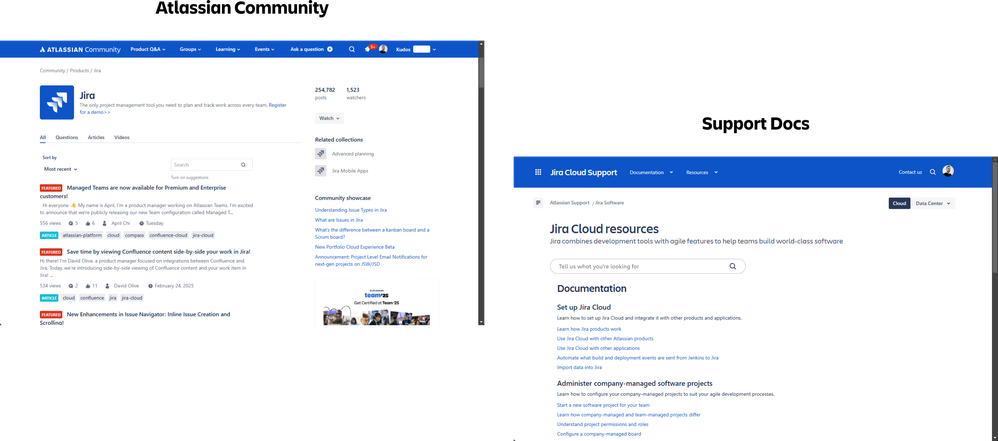This screenshot has height=441, width=998.
Task: Click the atlassian-platform tag
Action: coord(81,235)
